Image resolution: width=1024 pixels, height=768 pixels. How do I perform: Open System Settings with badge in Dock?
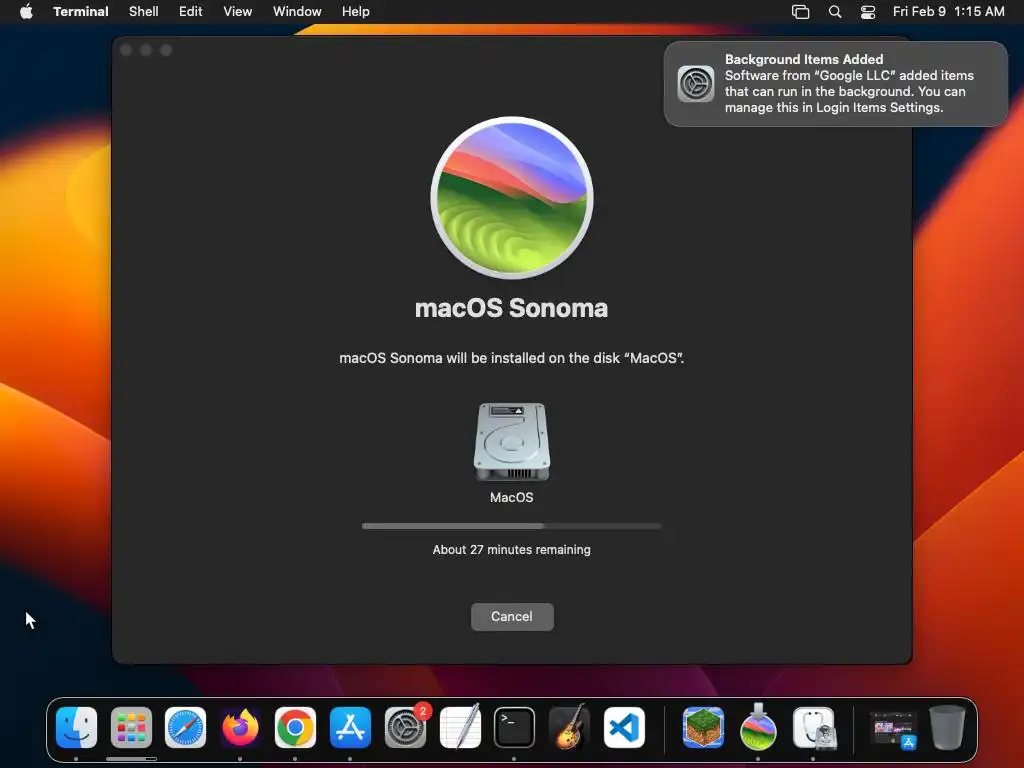tap(406, 728)
